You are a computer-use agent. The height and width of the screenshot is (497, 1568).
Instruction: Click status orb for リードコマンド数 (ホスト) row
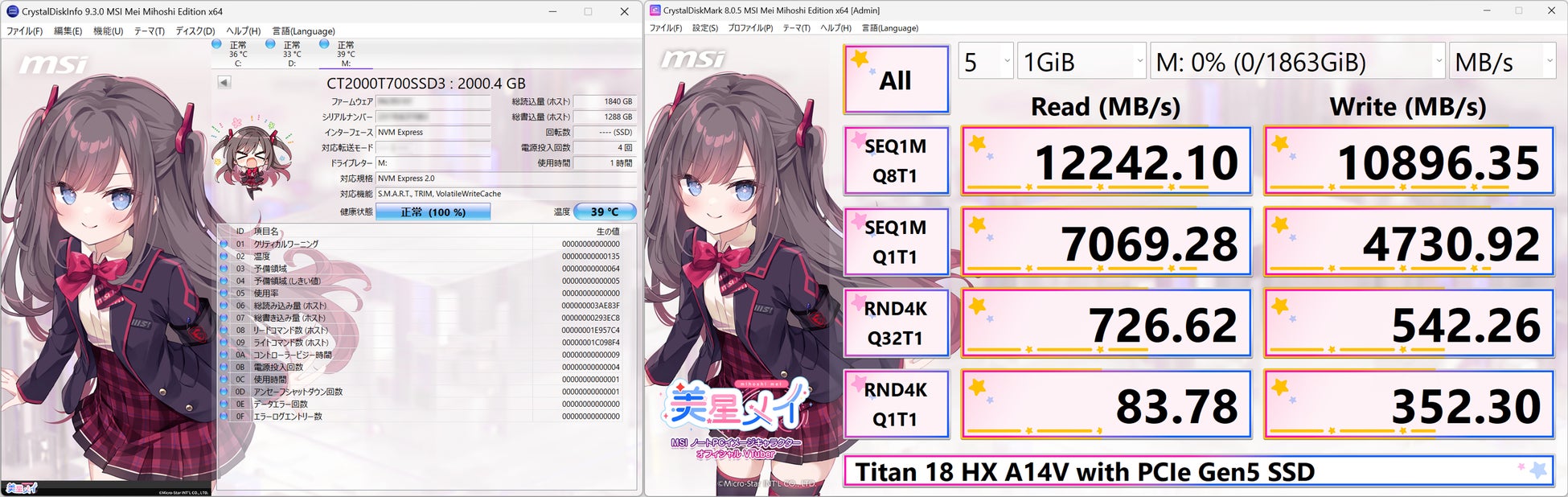(x=224, y=330)
